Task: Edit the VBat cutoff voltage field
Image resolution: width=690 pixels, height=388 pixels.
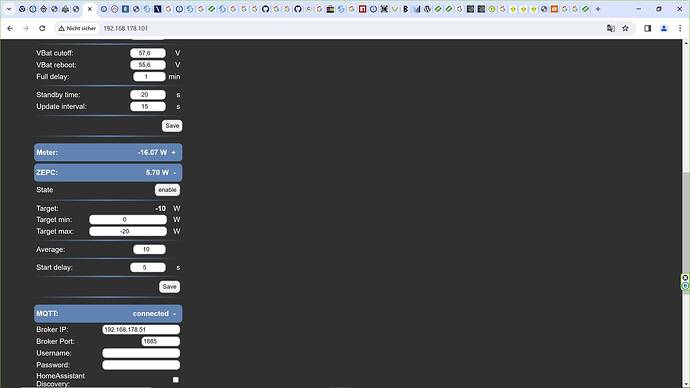Action: (x=148, y=53)
